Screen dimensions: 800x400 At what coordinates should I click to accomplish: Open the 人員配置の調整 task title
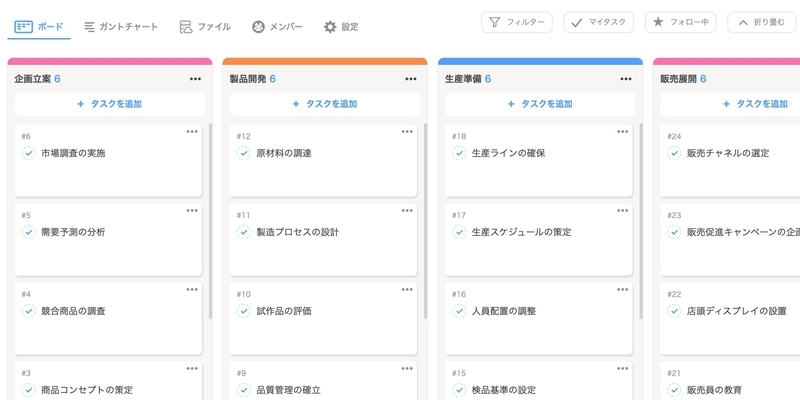click(504, 311)
